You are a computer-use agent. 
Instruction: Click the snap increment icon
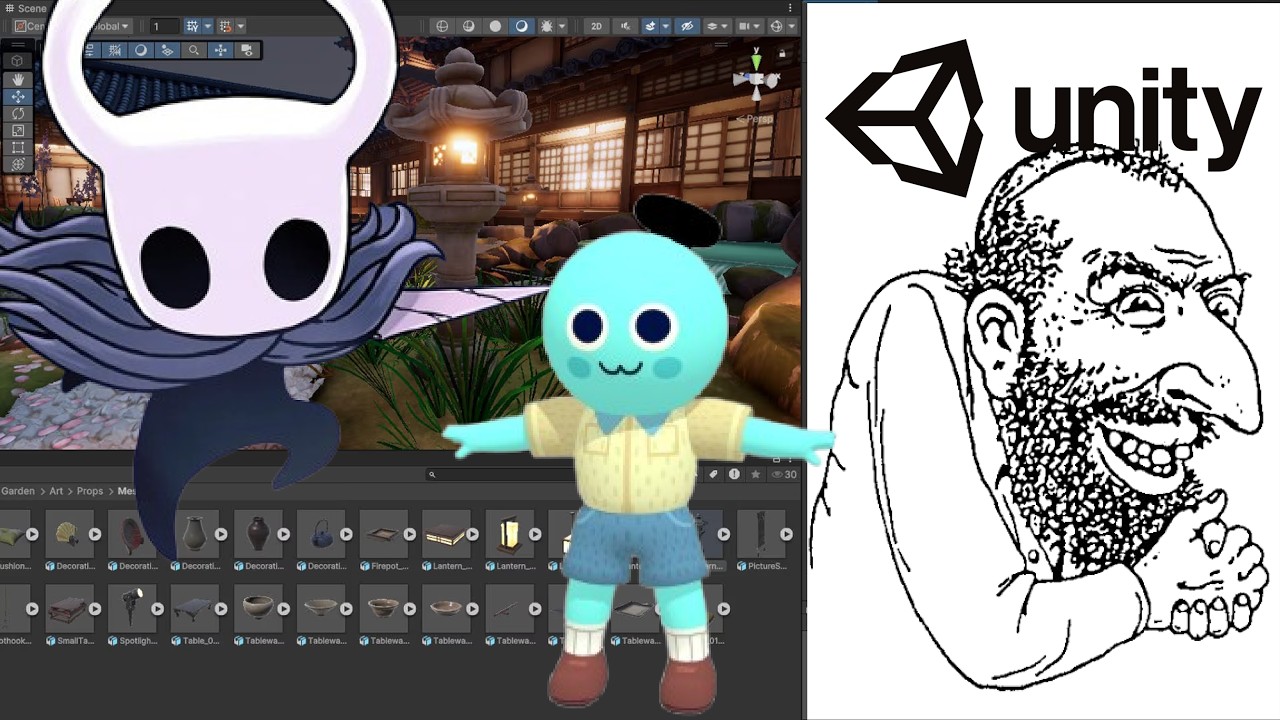[x=225, y=26]
